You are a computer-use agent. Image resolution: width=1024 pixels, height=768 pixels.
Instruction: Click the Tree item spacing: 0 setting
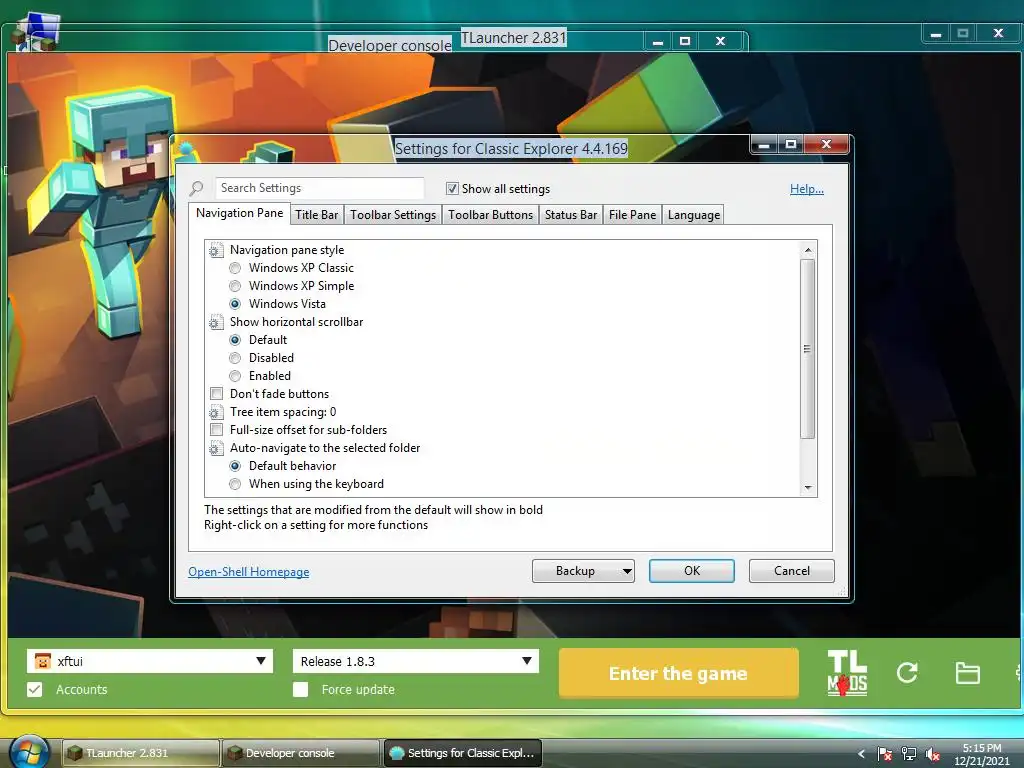pyautogui.click(x=283, y=412)
